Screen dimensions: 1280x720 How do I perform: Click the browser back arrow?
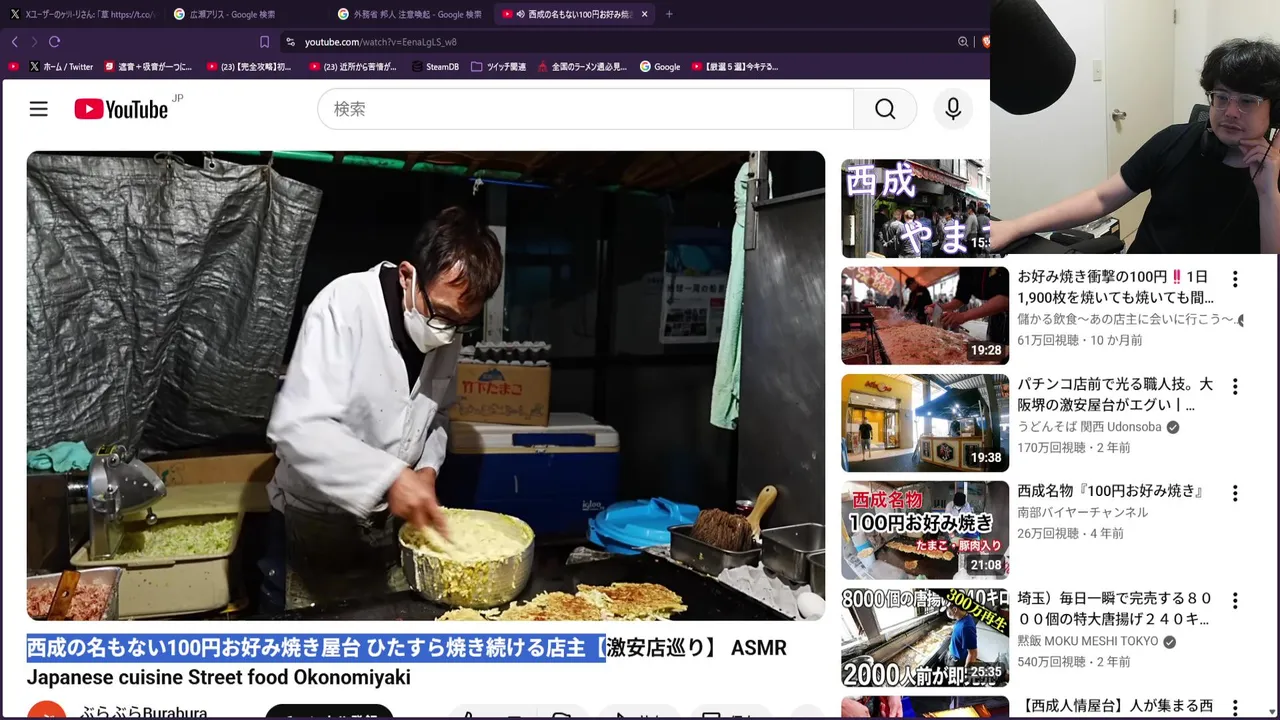pyautogui.click(x=14, y=41)
